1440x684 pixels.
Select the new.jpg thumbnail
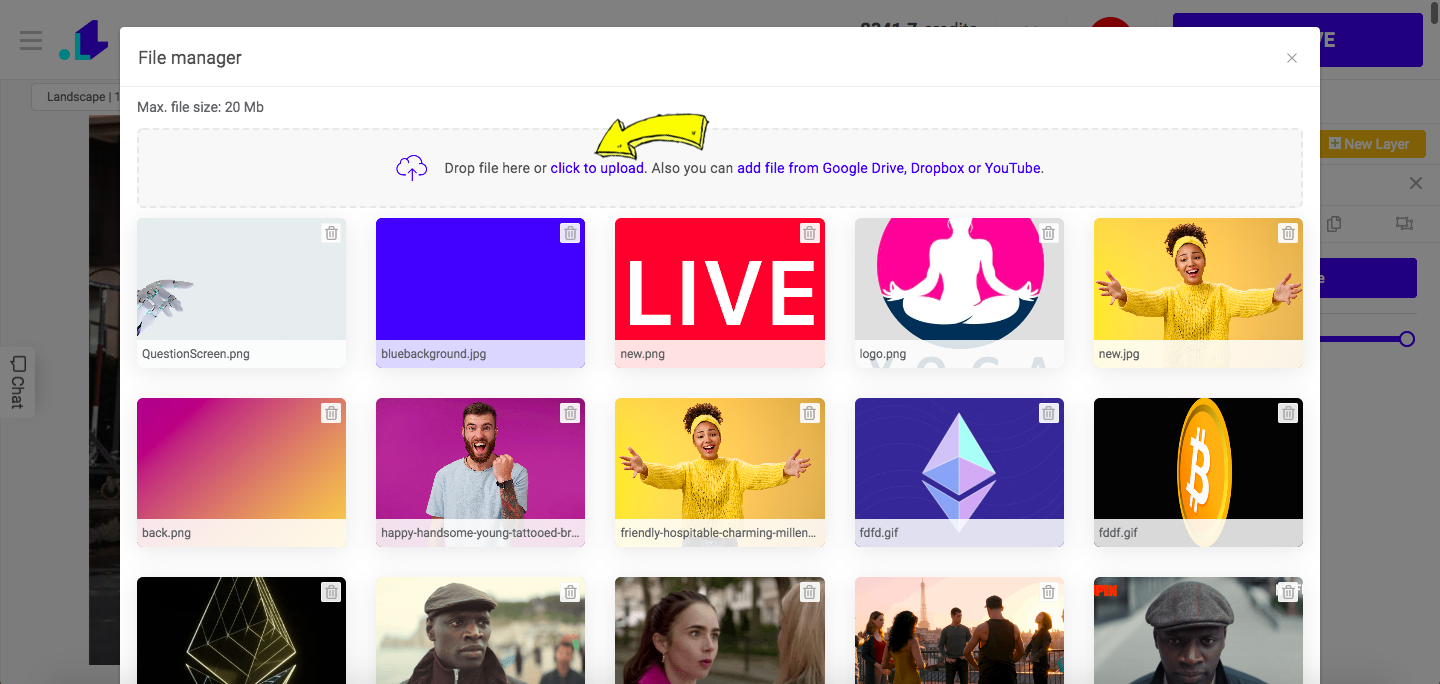1198,293
